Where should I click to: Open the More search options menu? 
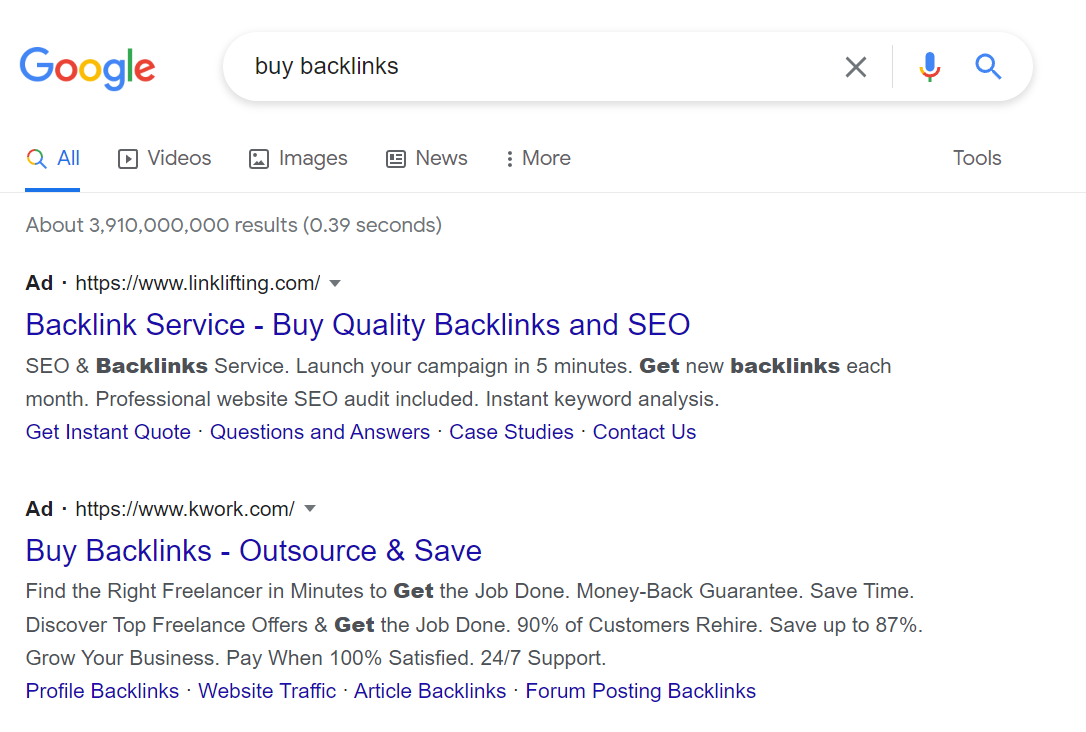tap(537, 158)
